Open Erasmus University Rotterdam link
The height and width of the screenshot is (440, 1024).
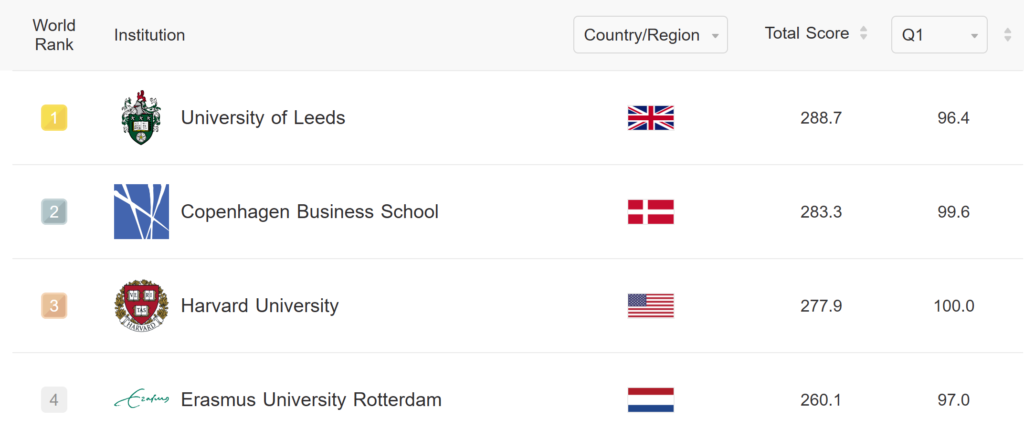[x=311, y=400]
